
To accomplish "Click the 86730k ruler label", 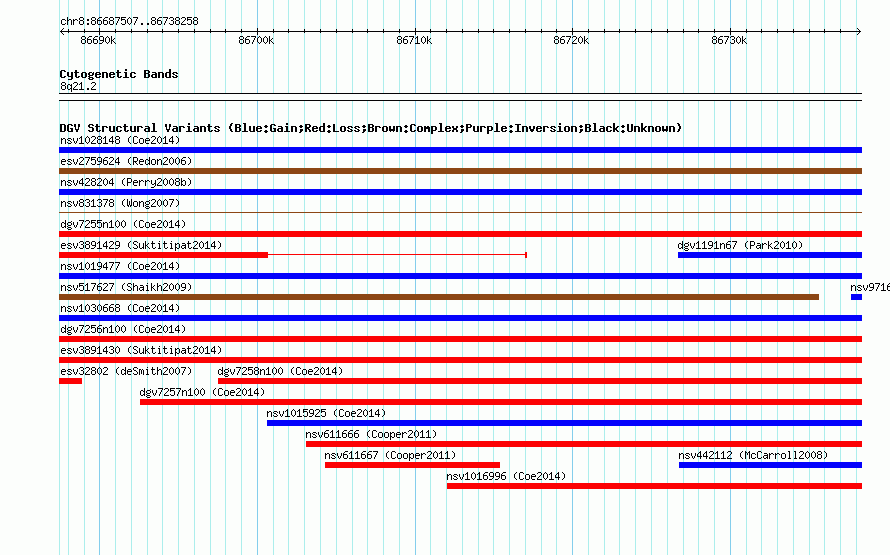I will pos(729,40).
